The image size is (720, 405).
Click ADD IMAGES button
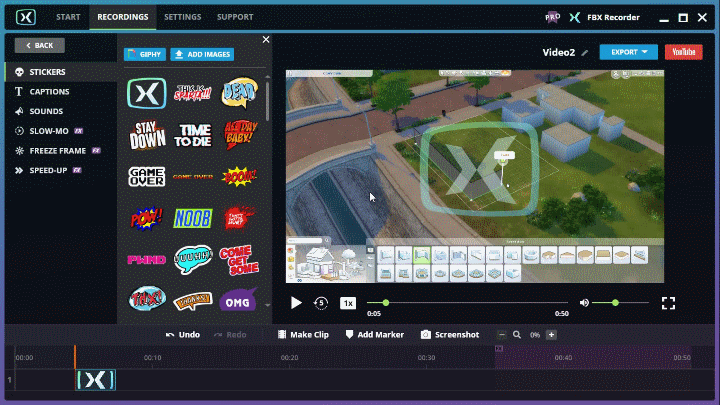(202, 54)
